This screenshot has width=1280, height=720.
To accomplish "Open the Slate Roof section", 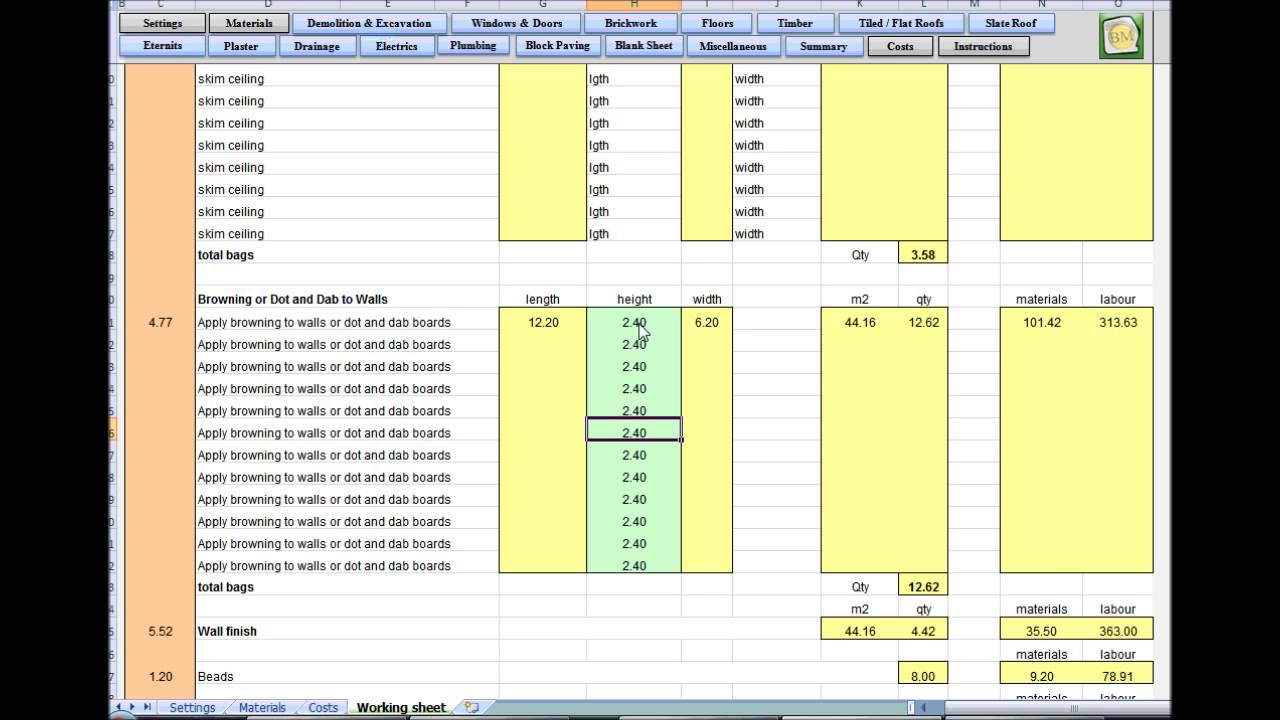I will (1011, 23).
